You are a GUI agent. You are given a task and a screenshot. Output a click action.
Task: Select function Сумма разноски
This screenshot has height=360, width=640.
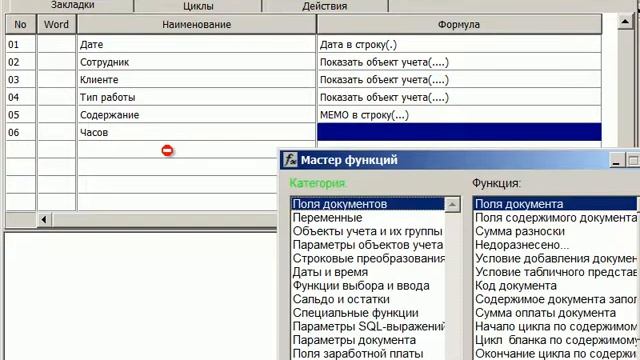(556, 231)
